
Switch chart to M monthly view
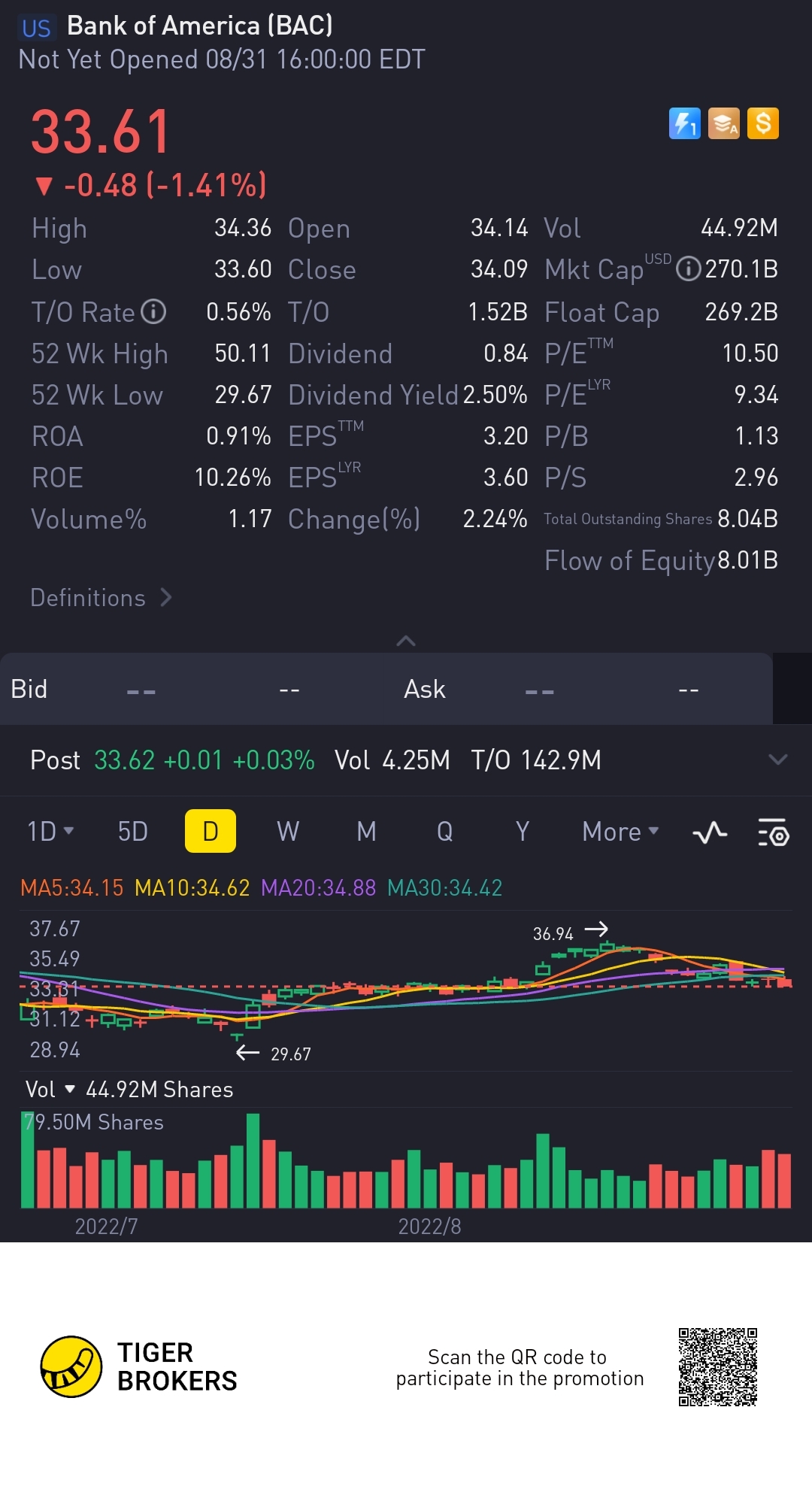click(366, 832)
